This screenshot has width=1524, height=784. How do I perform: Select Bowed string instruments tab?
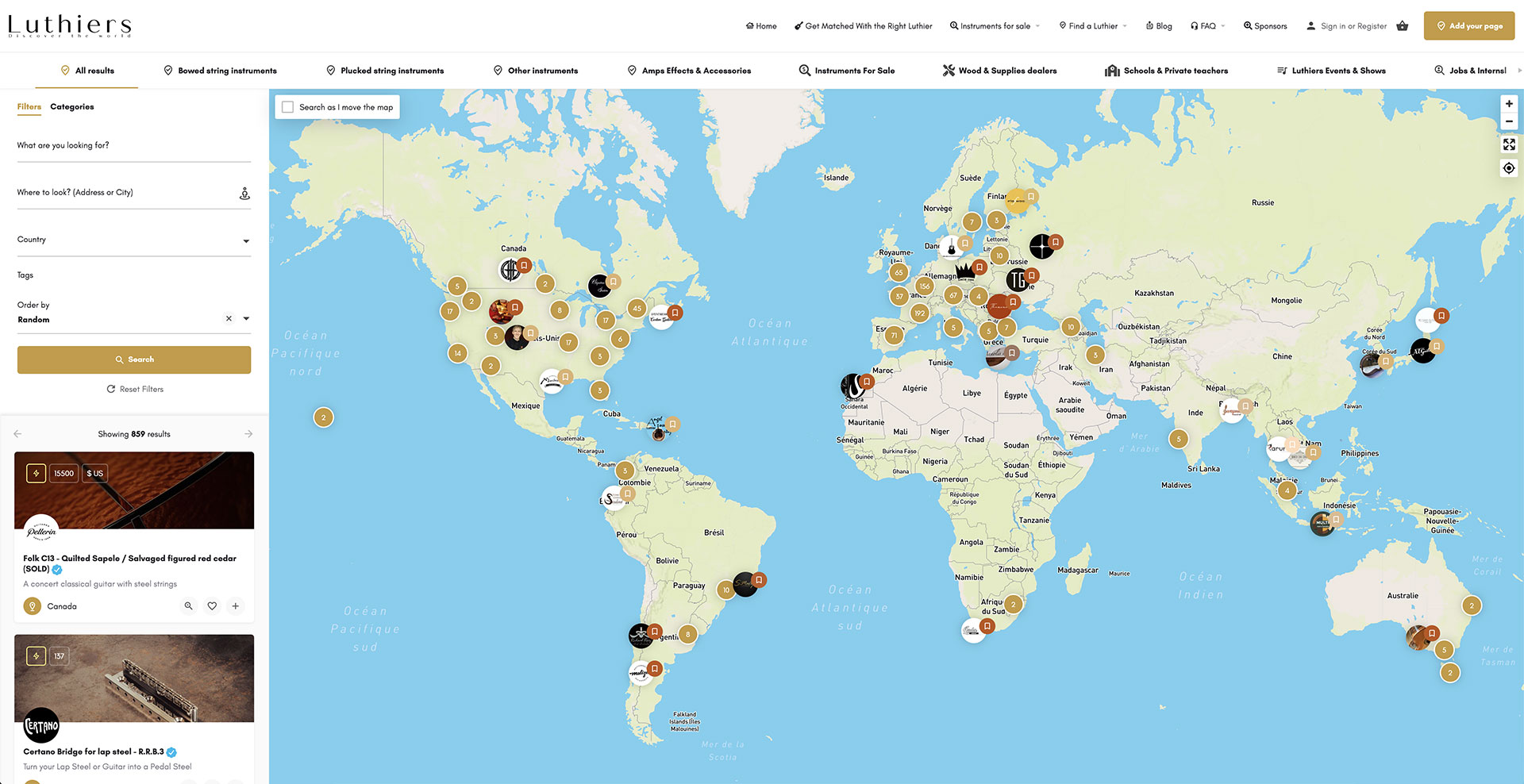coord(220,71)
